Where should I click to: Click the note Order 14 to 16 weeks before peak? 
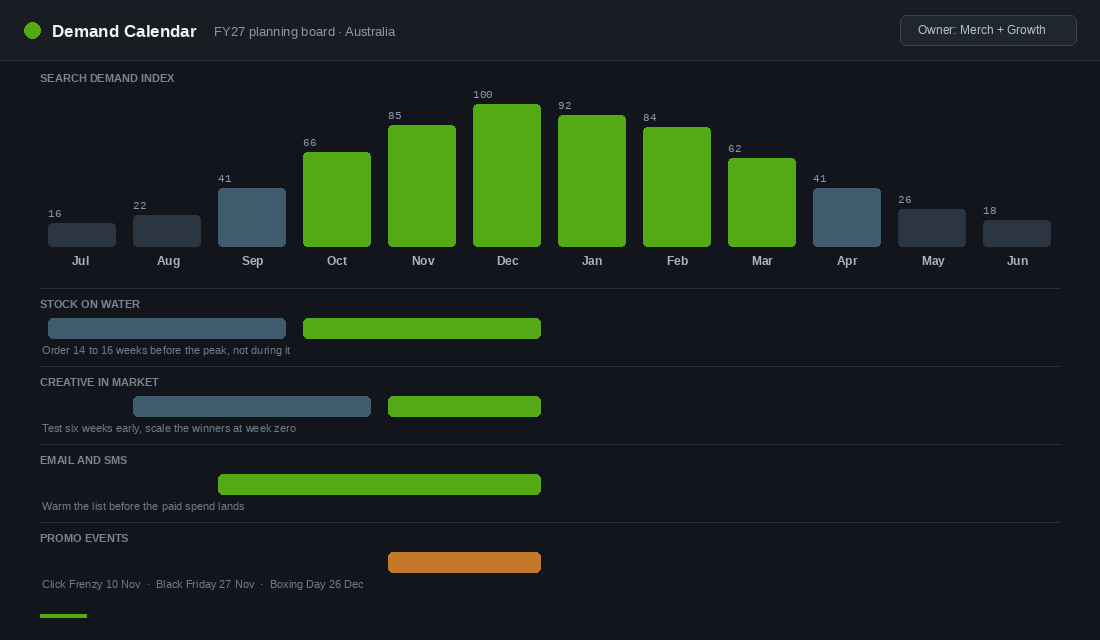pyautogui.click(x=166, y=350)
